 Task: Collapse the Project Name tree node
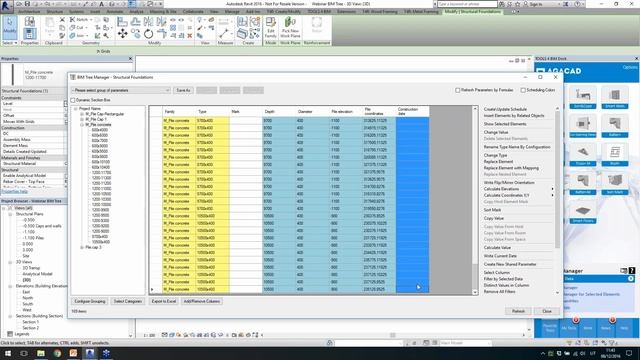[x=76, y=109]
